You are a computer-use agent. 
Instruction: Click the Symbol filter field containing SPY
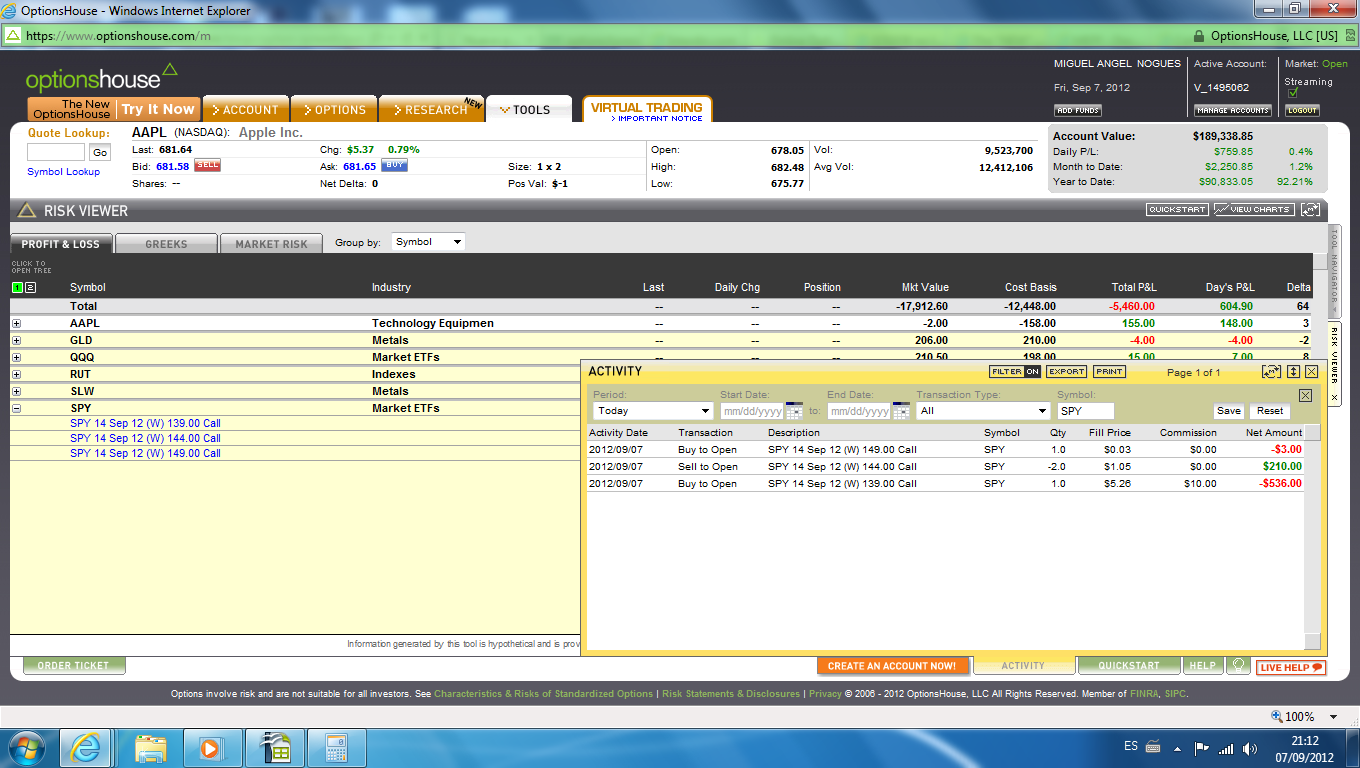click(x=1085, y=411)
